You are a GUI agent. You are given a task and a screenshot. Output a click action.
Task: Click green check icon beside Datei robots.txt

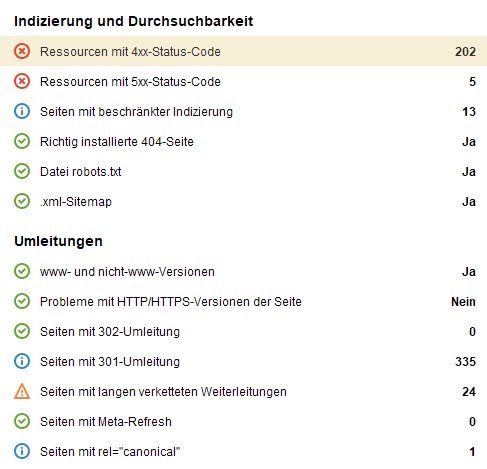(x=22, y=171)
